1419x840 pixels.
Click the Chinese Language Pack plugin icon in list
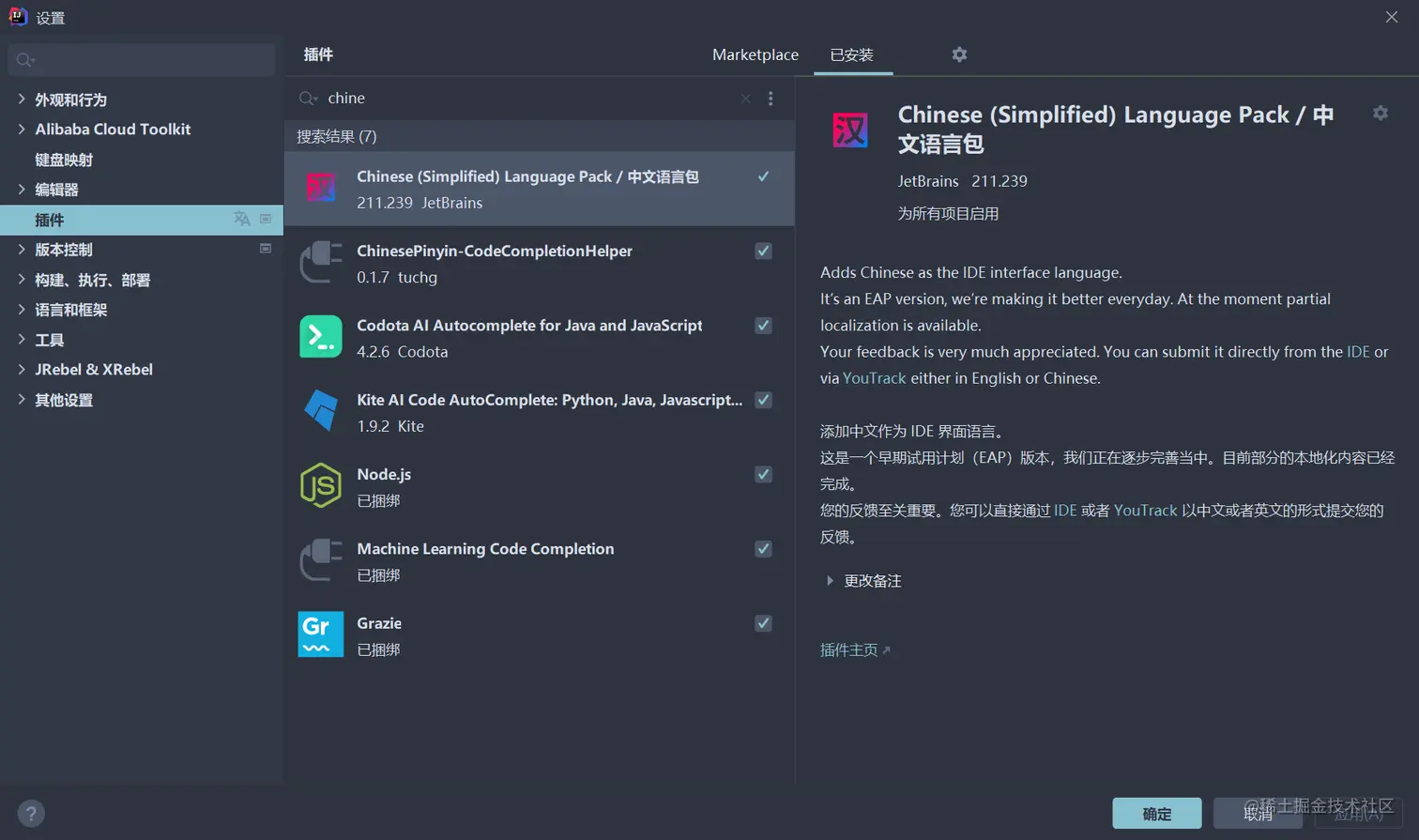click(x=321, y=188)
